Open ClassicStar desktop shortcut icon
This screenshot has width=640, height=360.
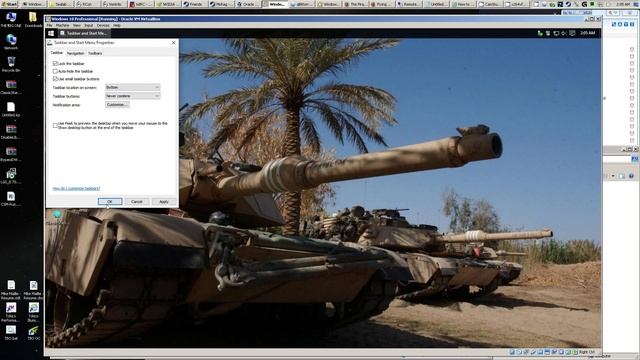click(x=11, y=87)
